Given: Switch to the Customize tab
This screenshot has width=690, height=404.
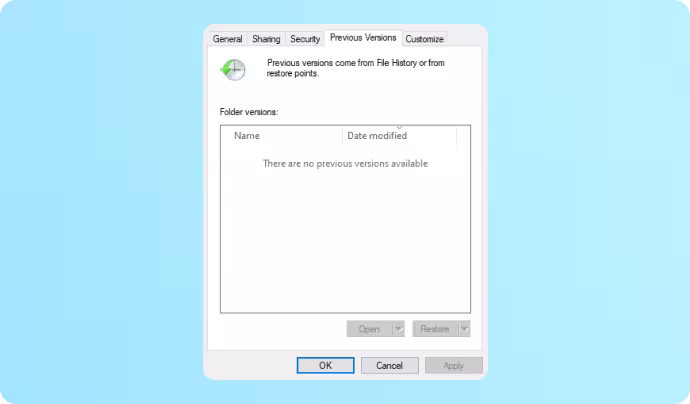Looking at the screenshot, I should coord(425,39).
